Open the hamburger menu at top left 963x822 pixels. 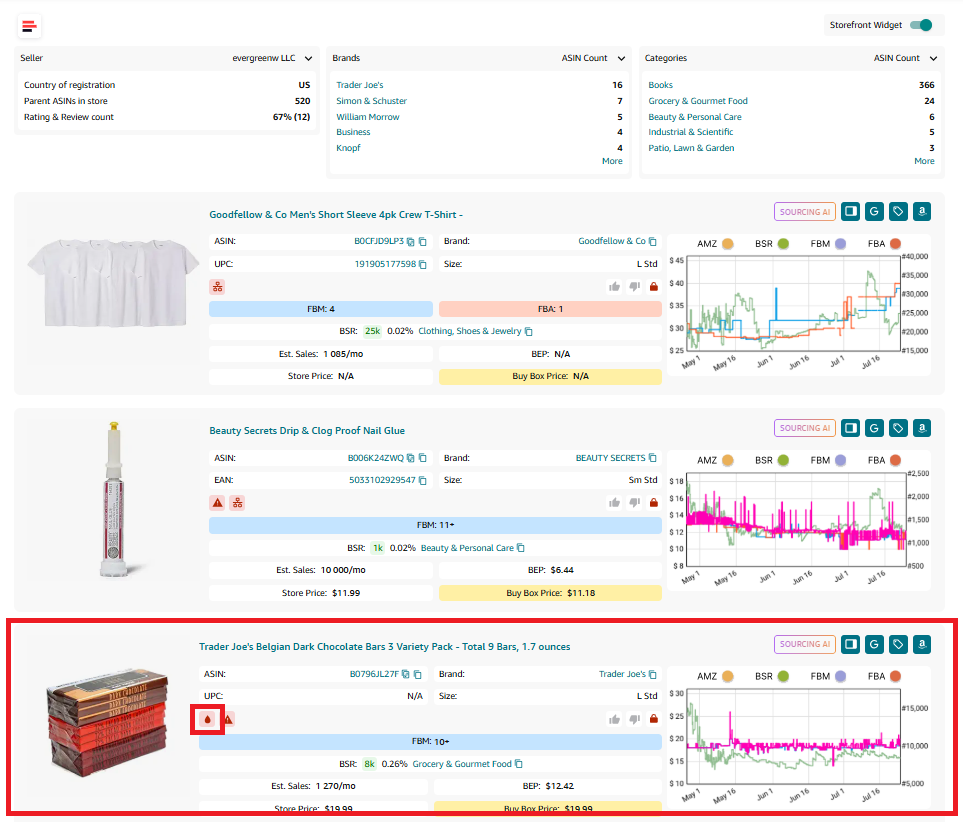[x=28, y=26]
